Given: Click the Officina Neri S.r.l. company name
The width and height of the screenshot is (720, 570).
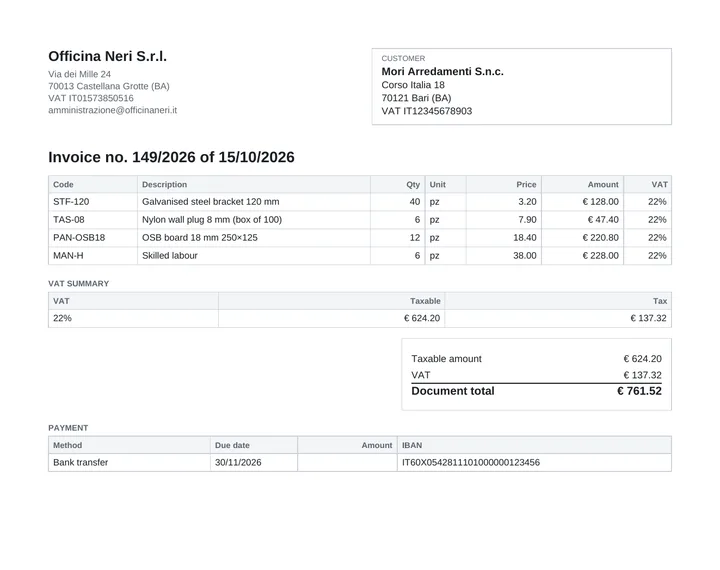Looking at the screenshot, I should click(107, 56).
